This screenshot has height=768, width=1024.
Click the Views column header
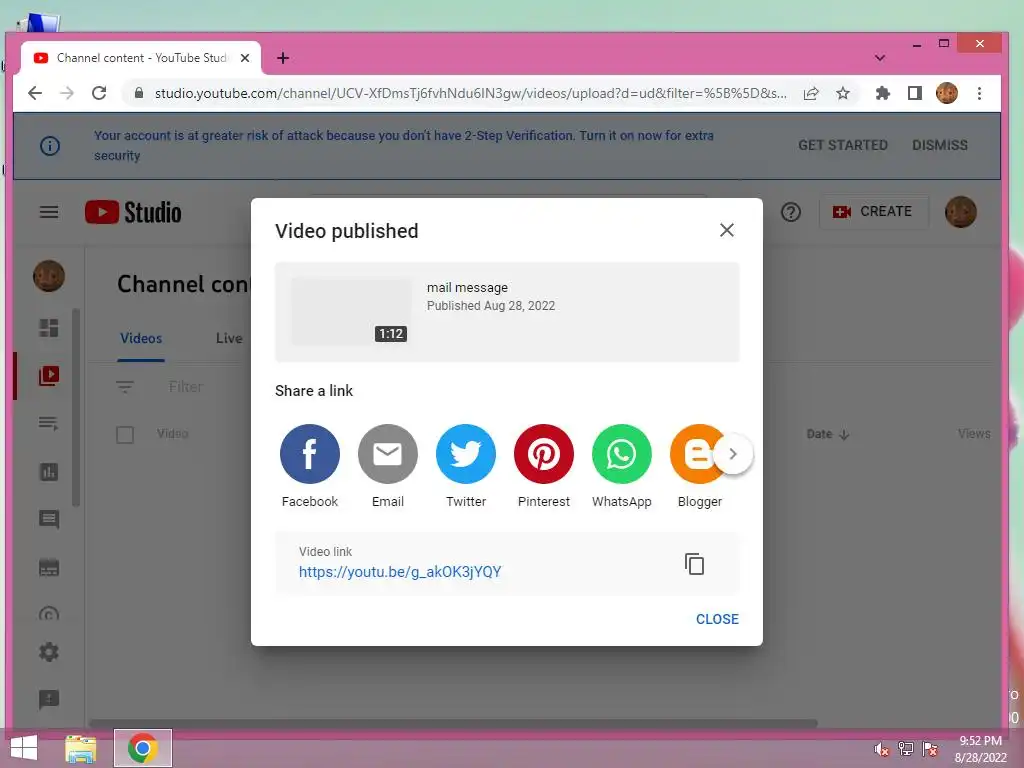pyautogui.click(x=974, y=434)
